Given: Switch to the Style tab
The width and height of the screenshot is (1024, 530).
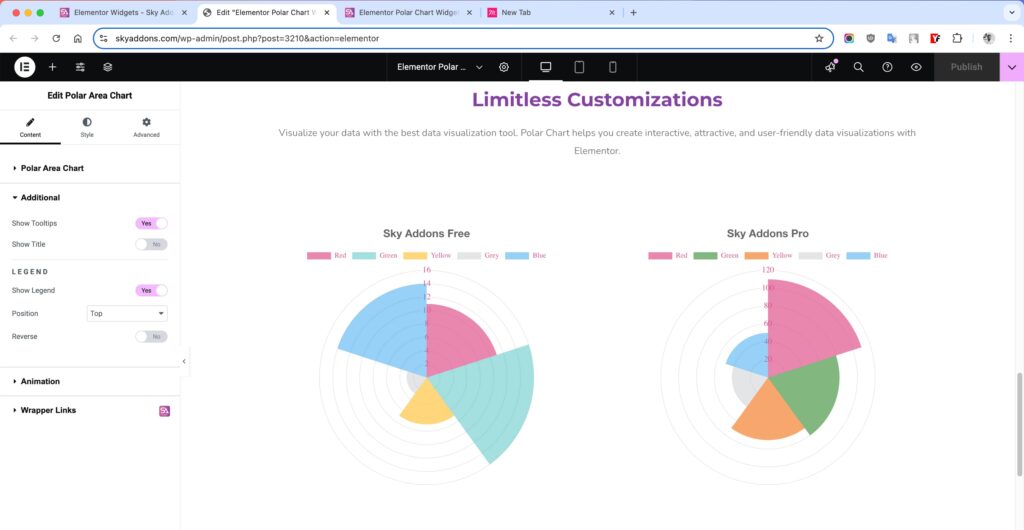Looking at the screenshot, I should (x=87, y=127).
